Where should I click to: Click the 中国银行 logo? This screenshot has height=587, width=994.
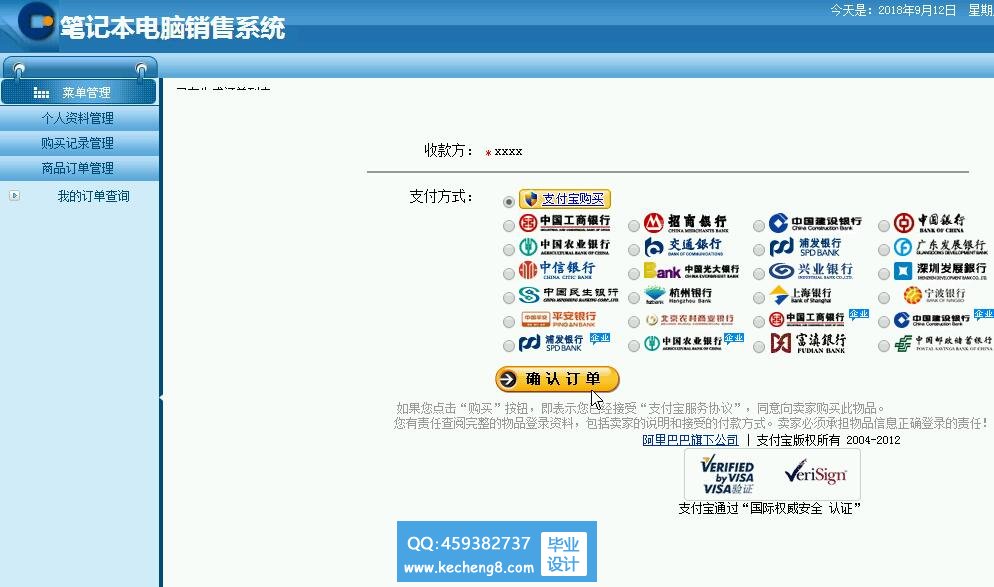point(929,223)
